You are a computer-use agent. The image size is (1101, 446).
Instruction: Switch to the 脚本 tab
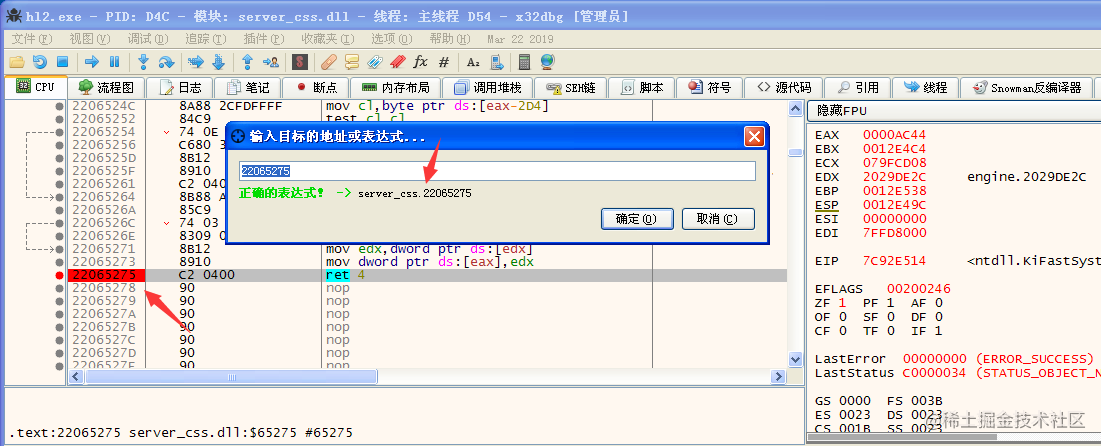point(642,88)
